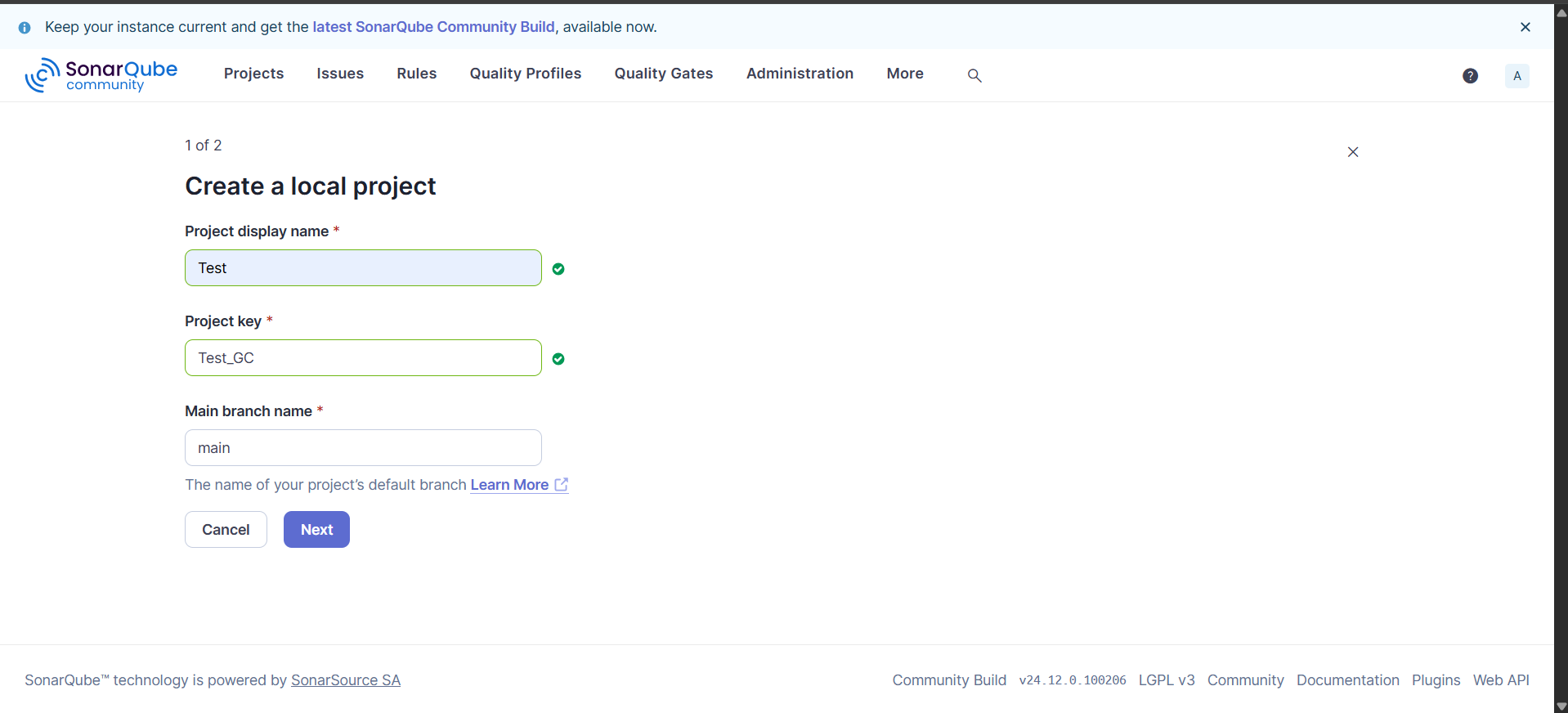Focus the Project display name field
This screenshot has width=1568, height=713.
click(363, 268)
